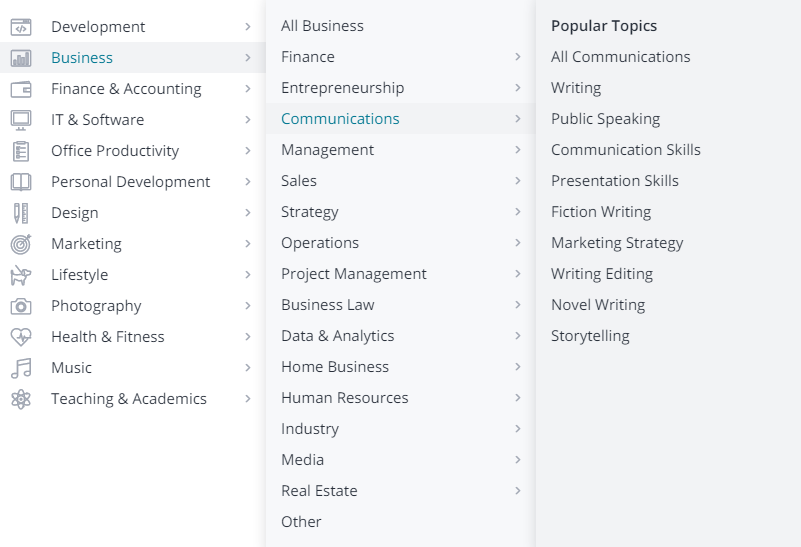Viewport: 801px width, 547px height.
Task: Expand the Real Estate submenu arrow
Action: pos(518,491)
